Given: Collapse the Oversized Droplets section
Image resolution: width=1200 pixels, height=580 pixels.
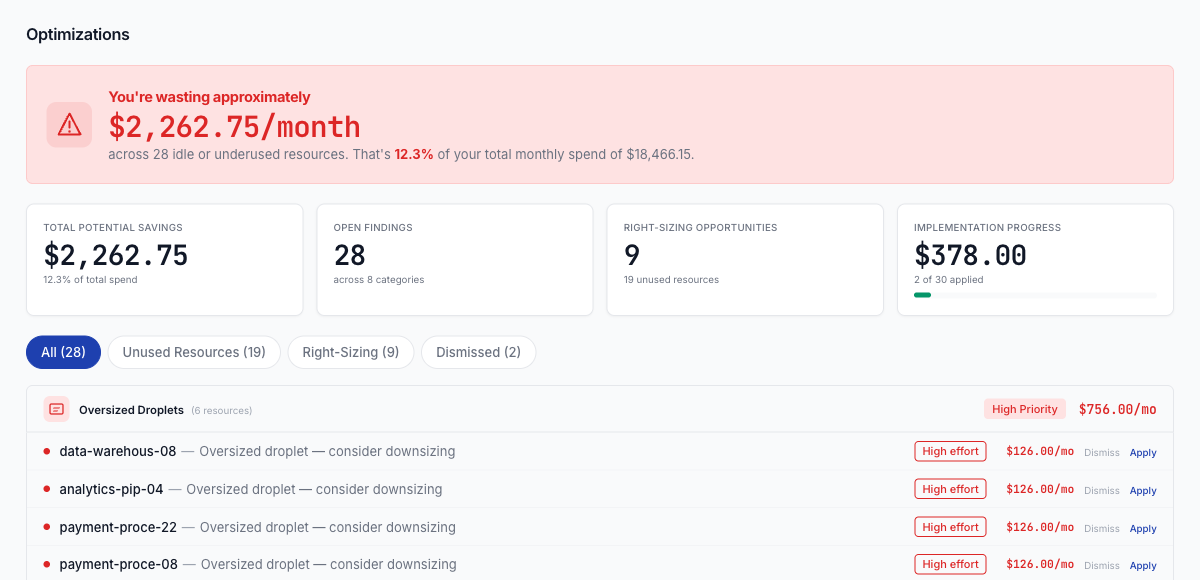Looking at the screenshot, I should tap(130, 409).
